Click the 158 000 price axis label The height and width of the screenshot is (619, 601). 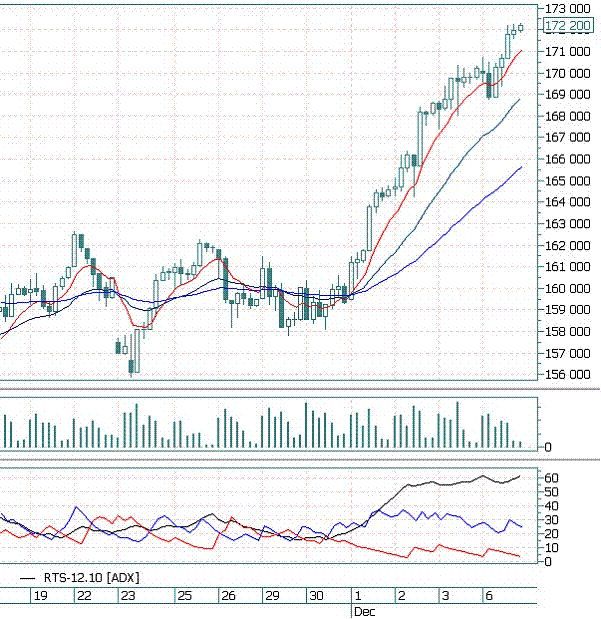(568, 332)
